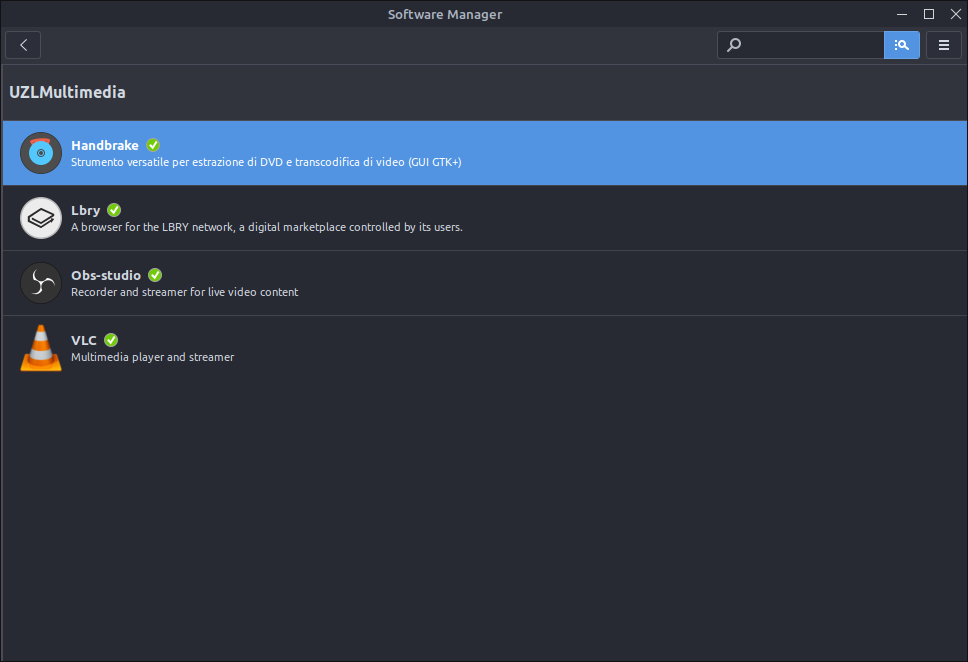This screenshot has height=662, width=968.
Task: Minimize the Software Manager window
Action: (x=902, y=14)
